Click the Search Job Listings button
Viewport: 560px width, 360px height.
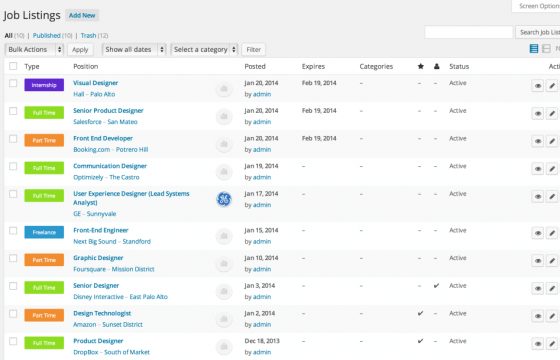pyautogui.click(x=538, y=32)
